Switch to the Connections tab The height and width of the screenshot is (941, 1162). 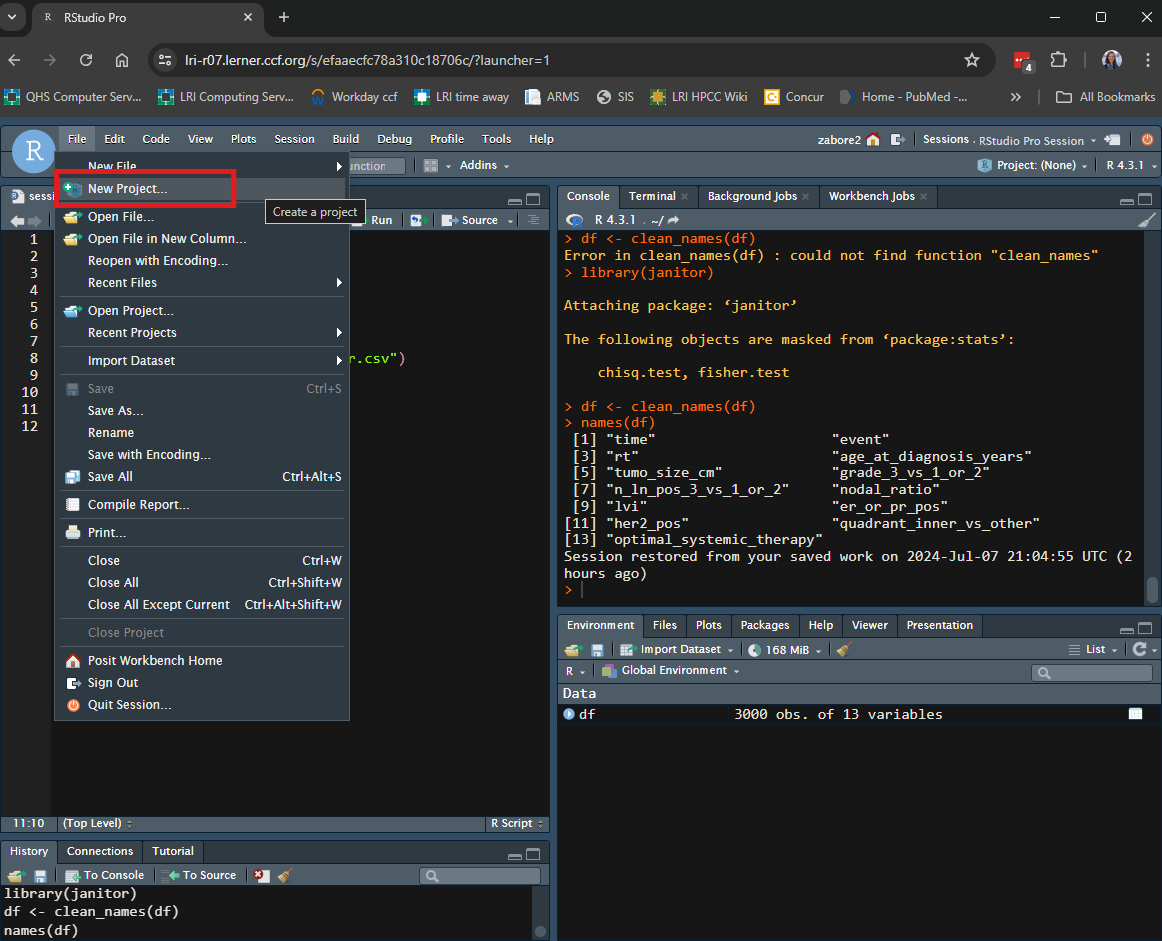pyautogui.click(x=100, y=851)
